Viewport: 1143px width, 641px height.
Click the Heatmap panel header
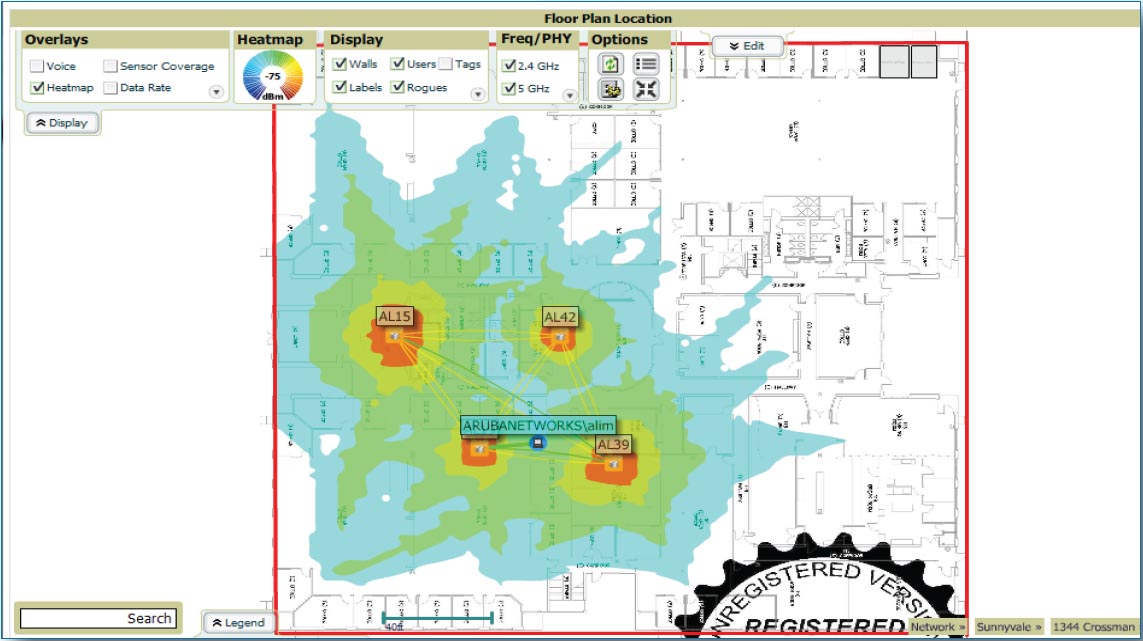pos(274,39)
